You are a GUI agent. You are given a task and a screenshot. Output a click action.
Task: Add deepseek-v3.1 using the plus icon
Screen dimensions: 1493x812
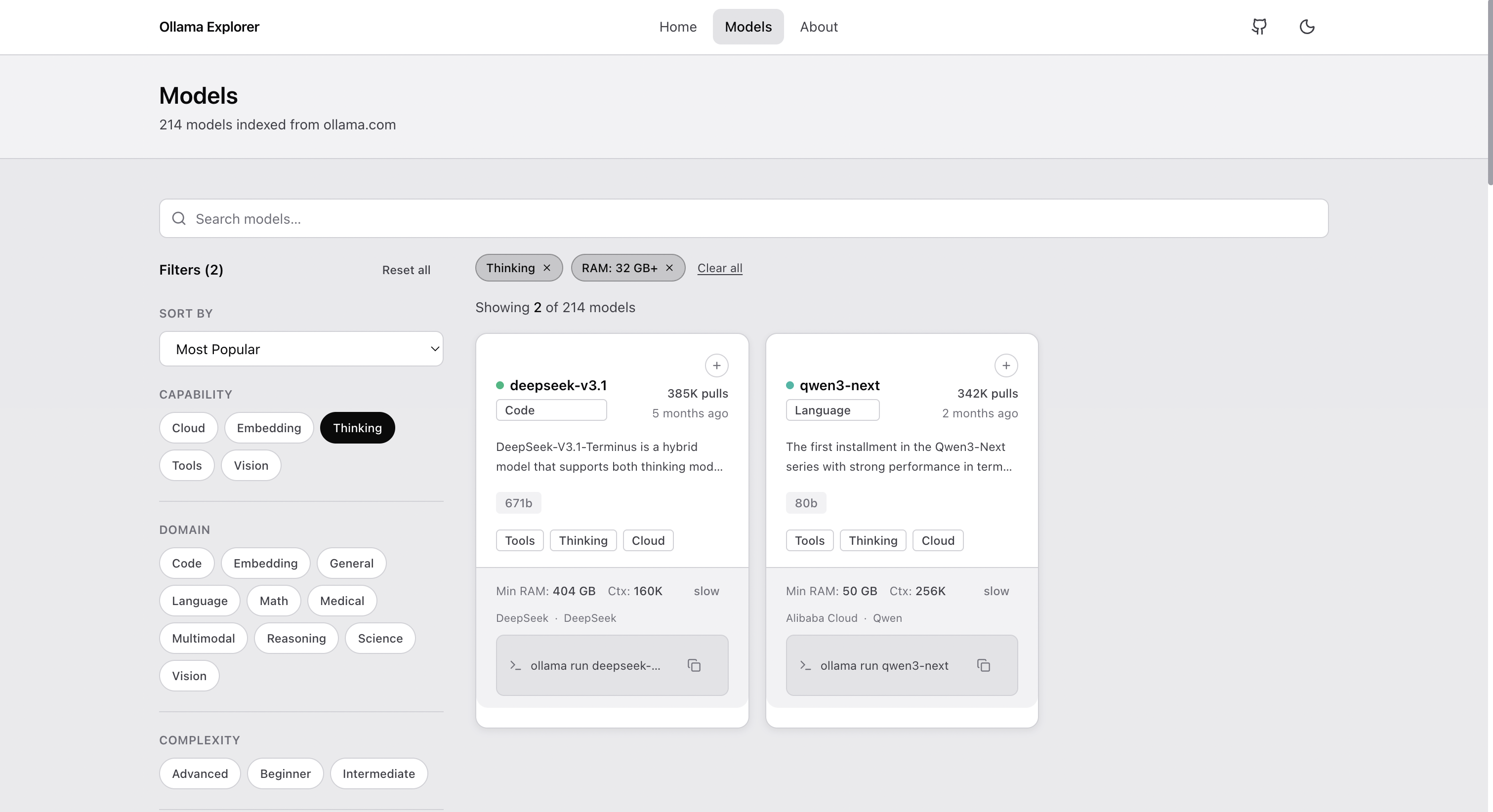716,365
